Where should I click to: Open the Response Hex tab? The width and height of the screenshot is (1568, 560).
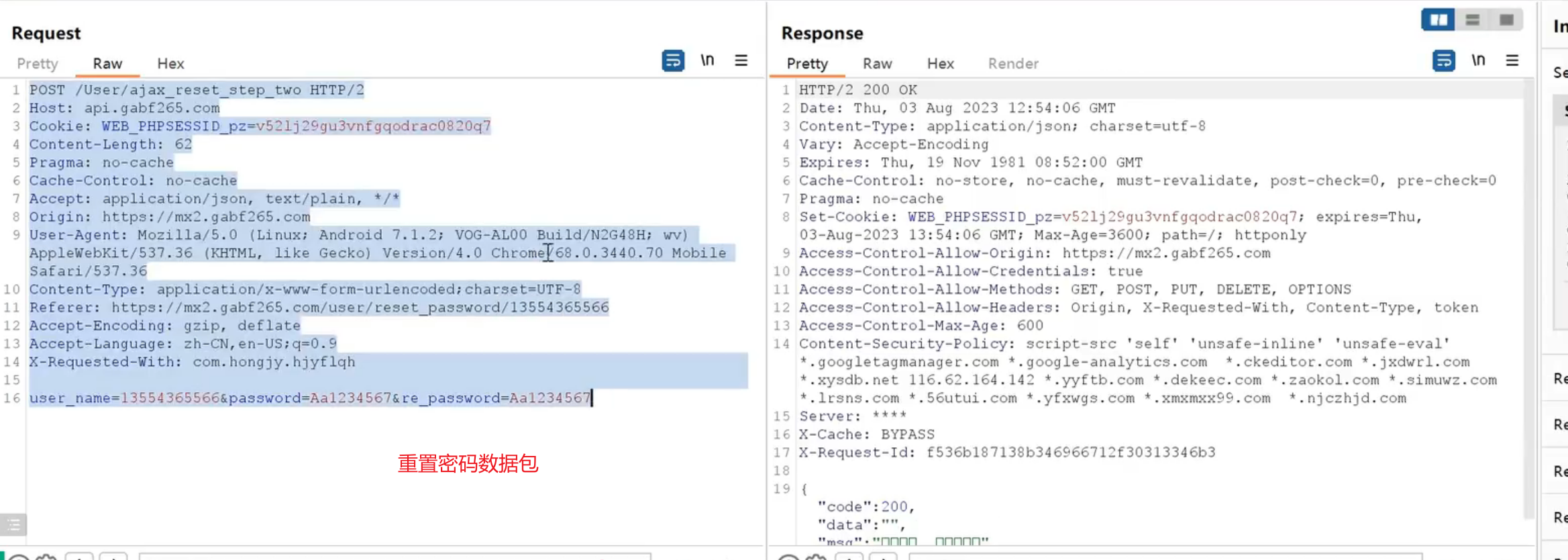click(x=940, y=64)
